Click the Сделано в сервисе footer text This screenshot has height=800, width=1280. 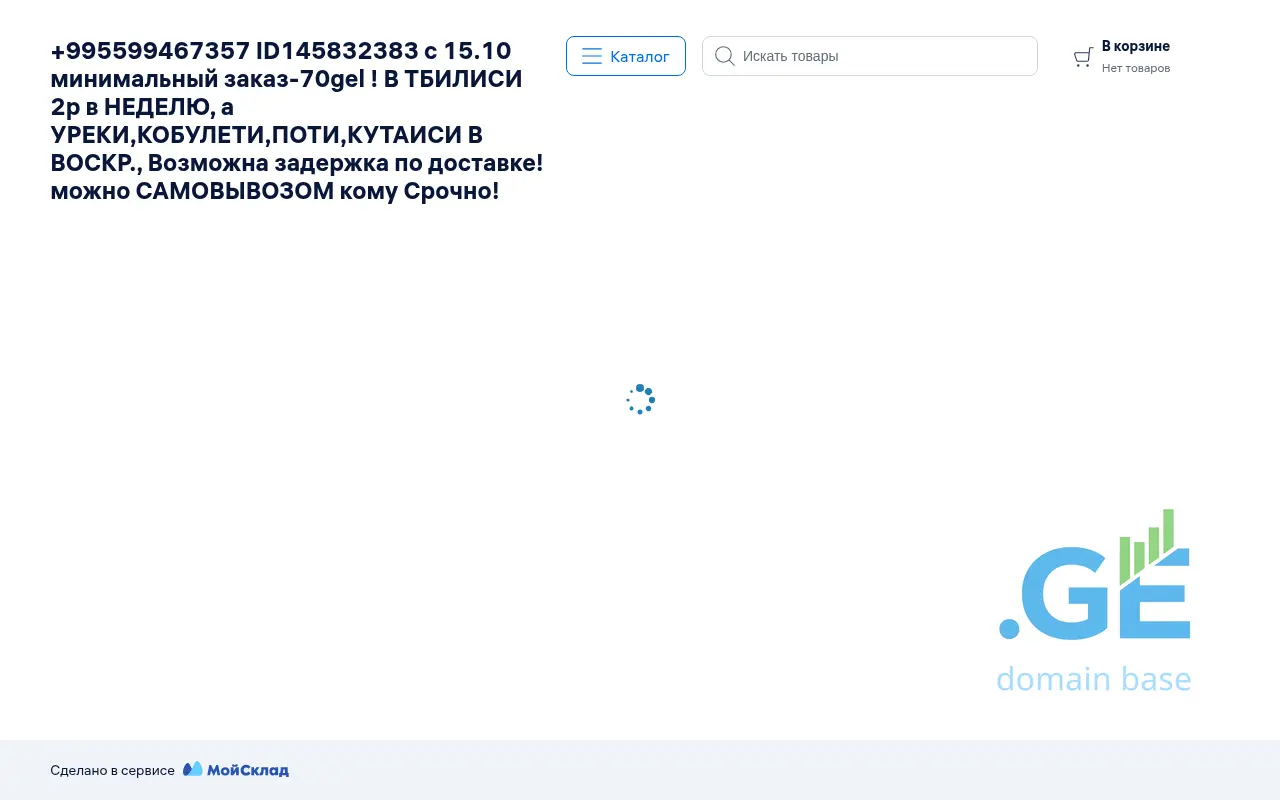112,770
